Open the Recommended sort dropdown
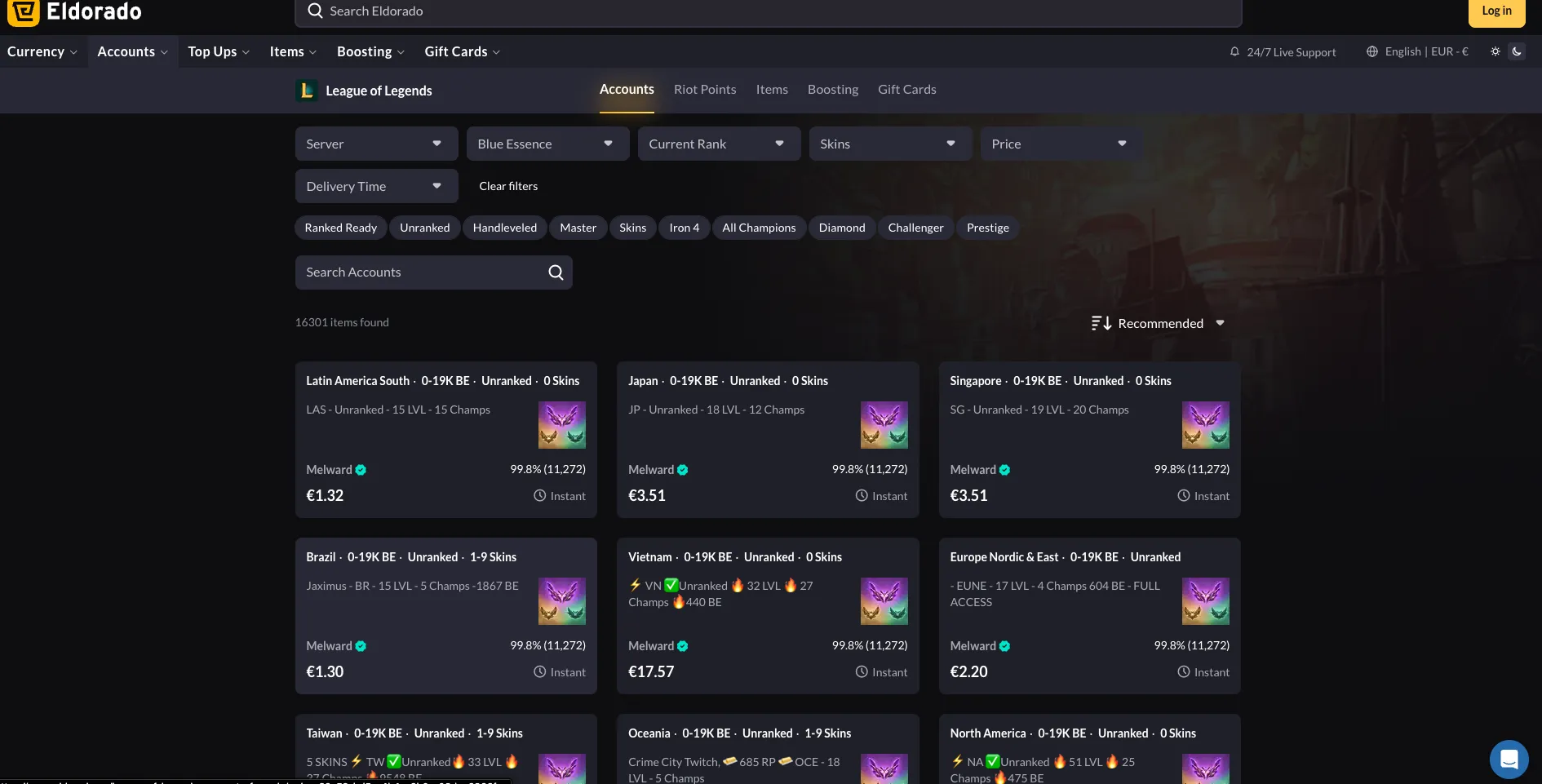The image size is (1542, 784). 1159,323
